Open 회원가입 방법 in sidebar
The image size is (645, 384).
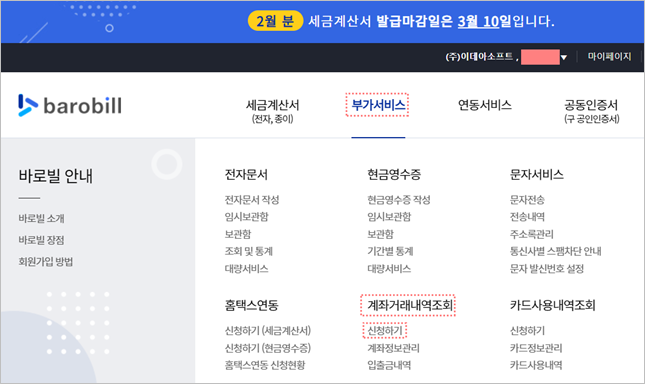tap(46, 261)
